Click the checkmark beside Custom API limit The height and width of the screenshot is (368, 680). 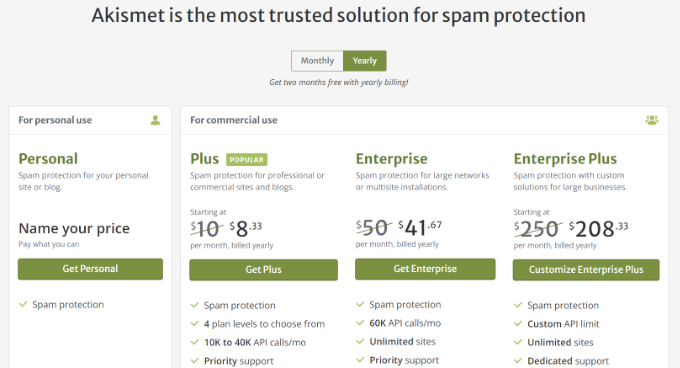(x=518, y=324)
